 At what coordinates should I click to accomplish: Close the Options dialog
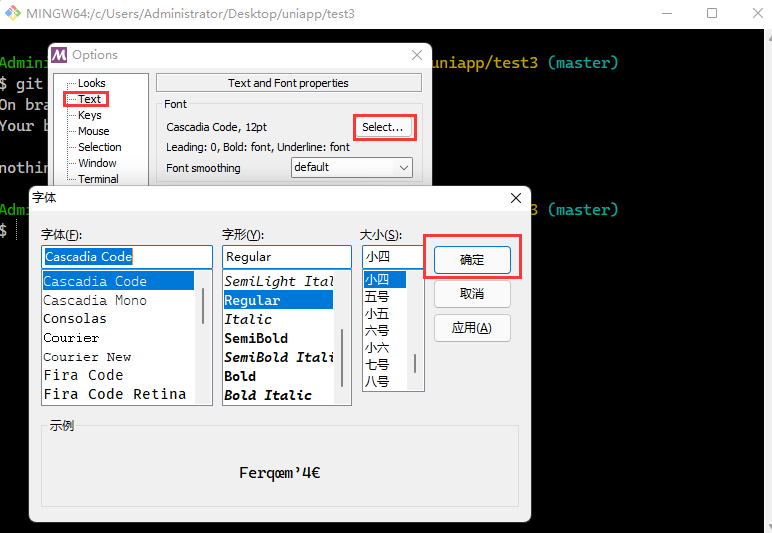(x=417, y=55)
